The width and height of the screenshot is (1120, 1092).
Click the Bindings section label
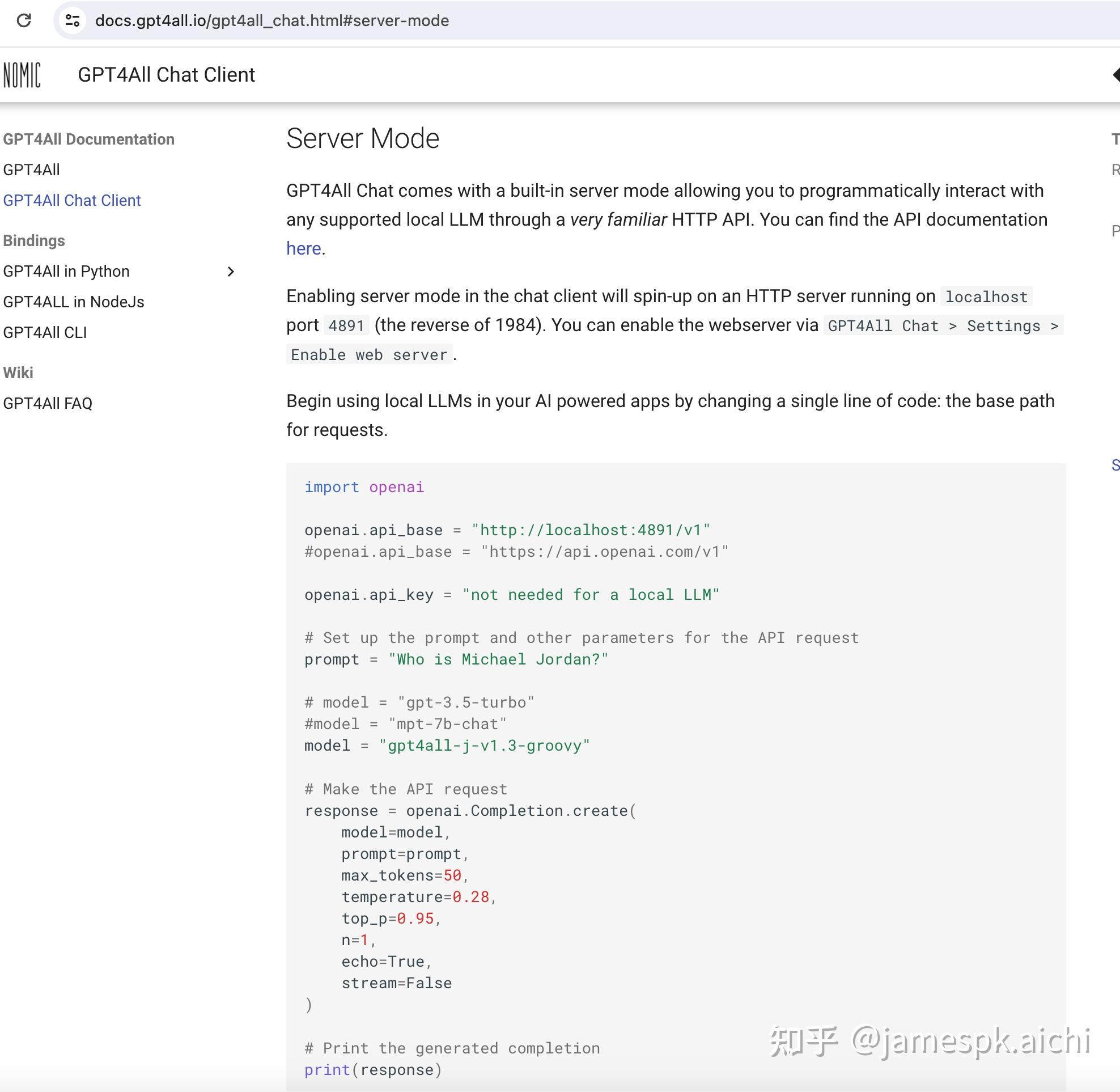click(x=34, y=241)
